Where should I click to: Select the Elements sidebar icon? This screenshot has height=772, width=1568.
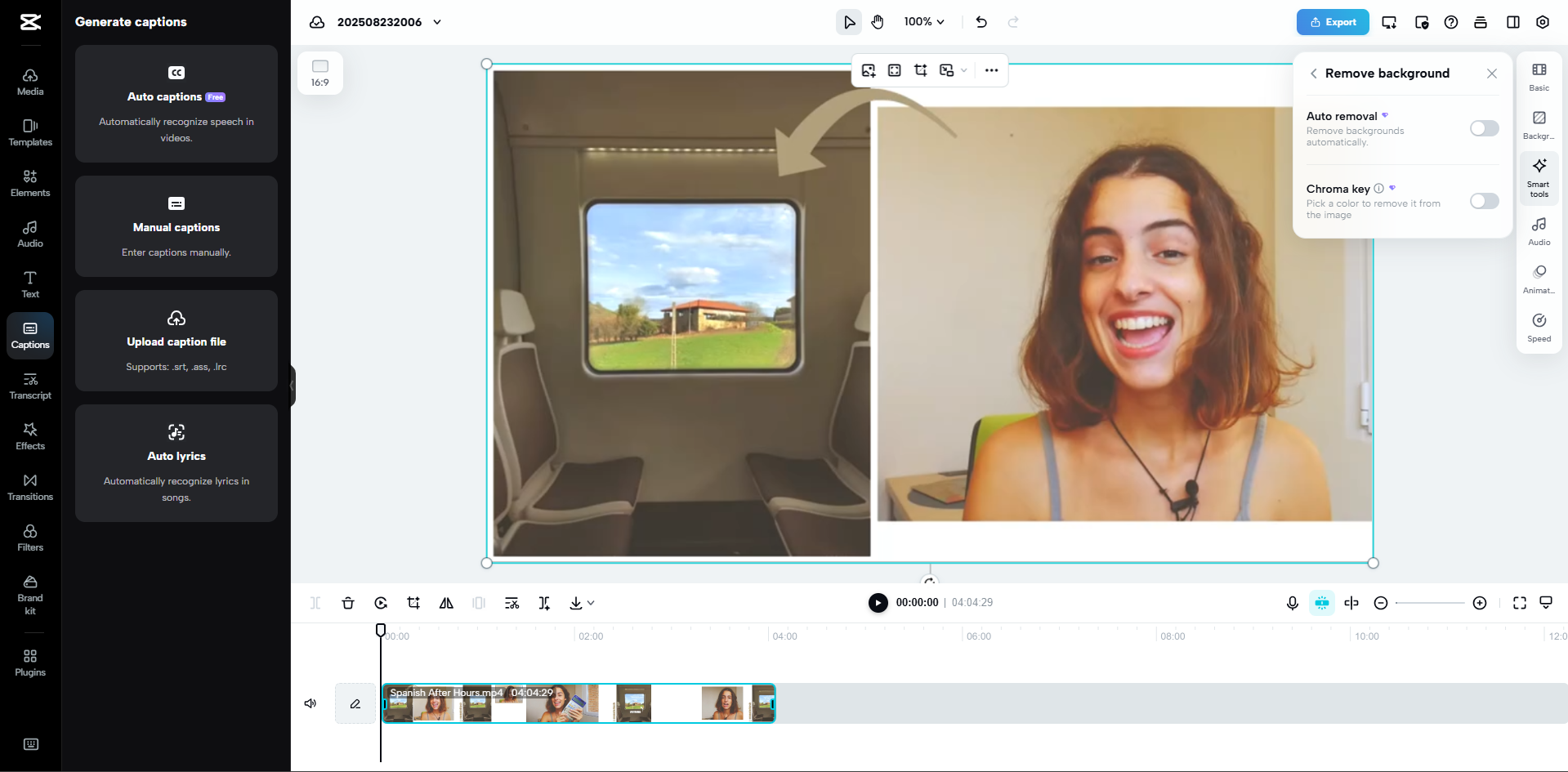(x=30, y=181)
